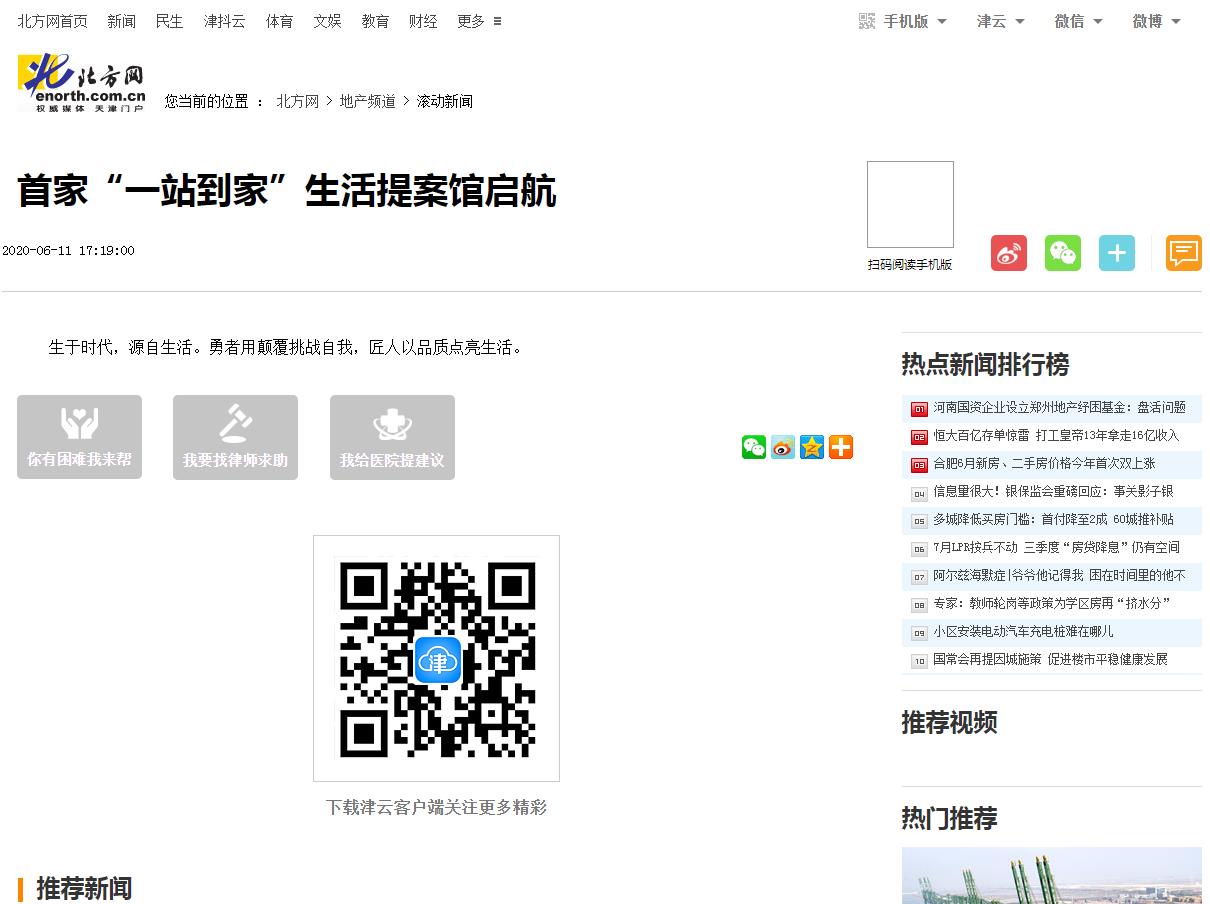Open the 津抖云 nav item
Screen dimensions: 1210x904
(x=225, y=21)
